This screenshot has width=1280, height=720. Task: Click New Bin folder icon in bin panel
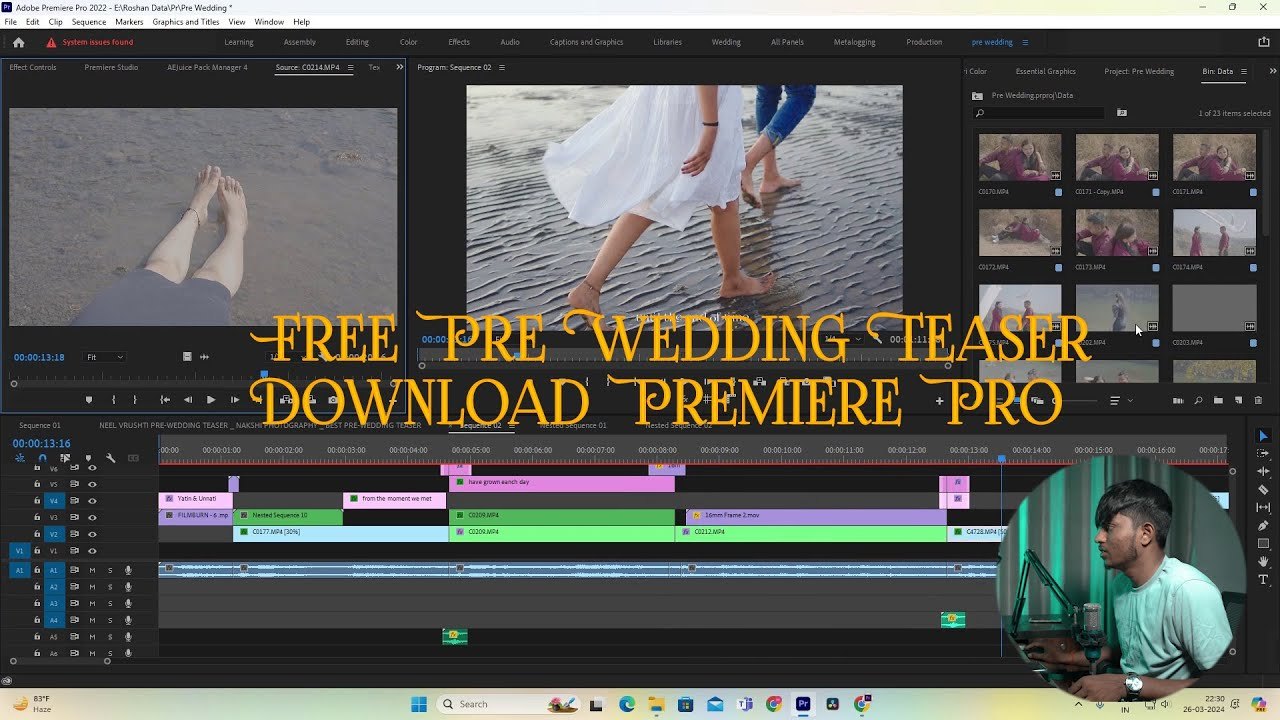tap(1218, 401)
